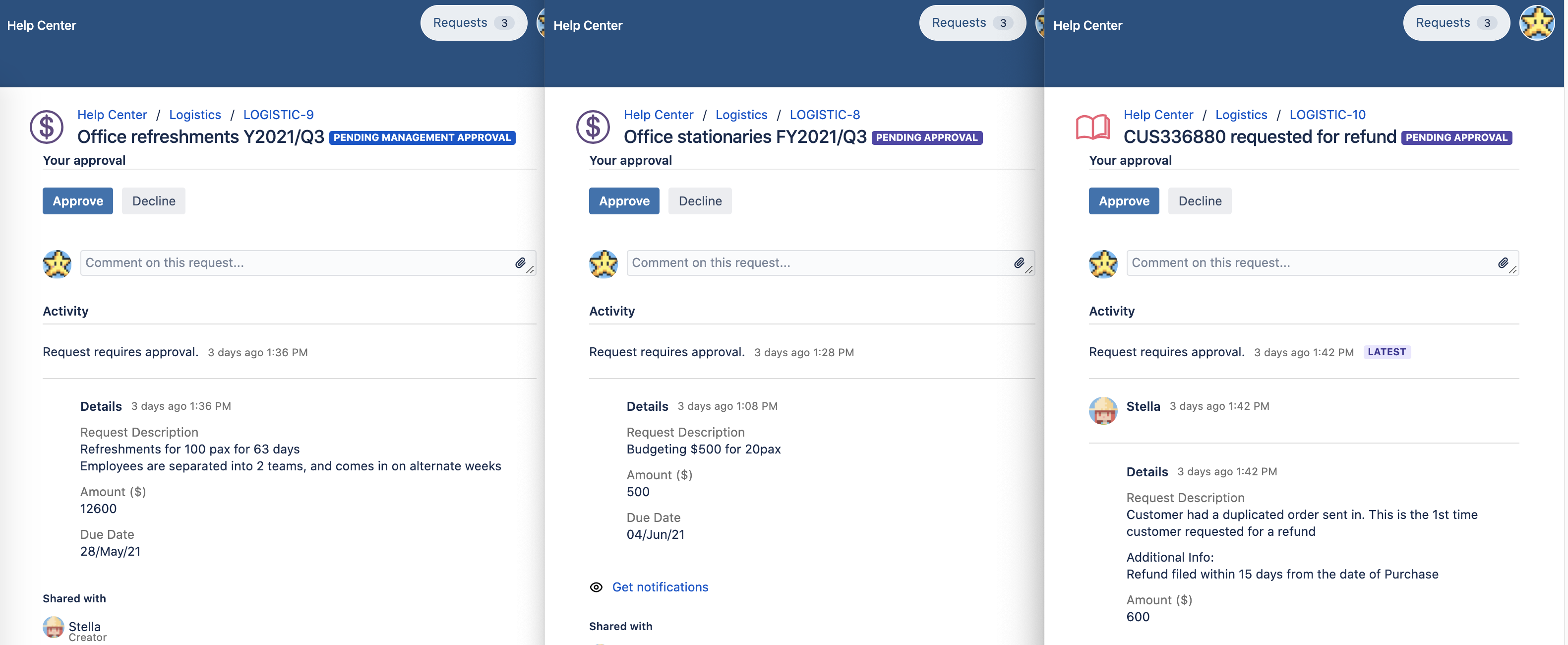Click Stella creator avatar under Shared with
Screen dimensions: 1568x645
point(53,627)
